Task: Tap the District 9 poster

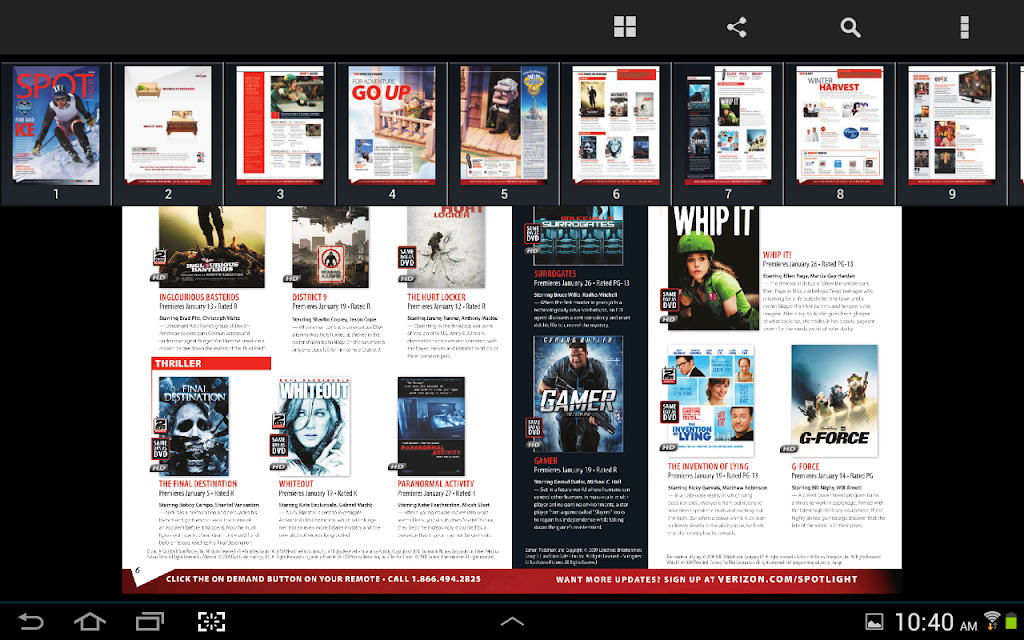Action: click(x=330, y=247)
